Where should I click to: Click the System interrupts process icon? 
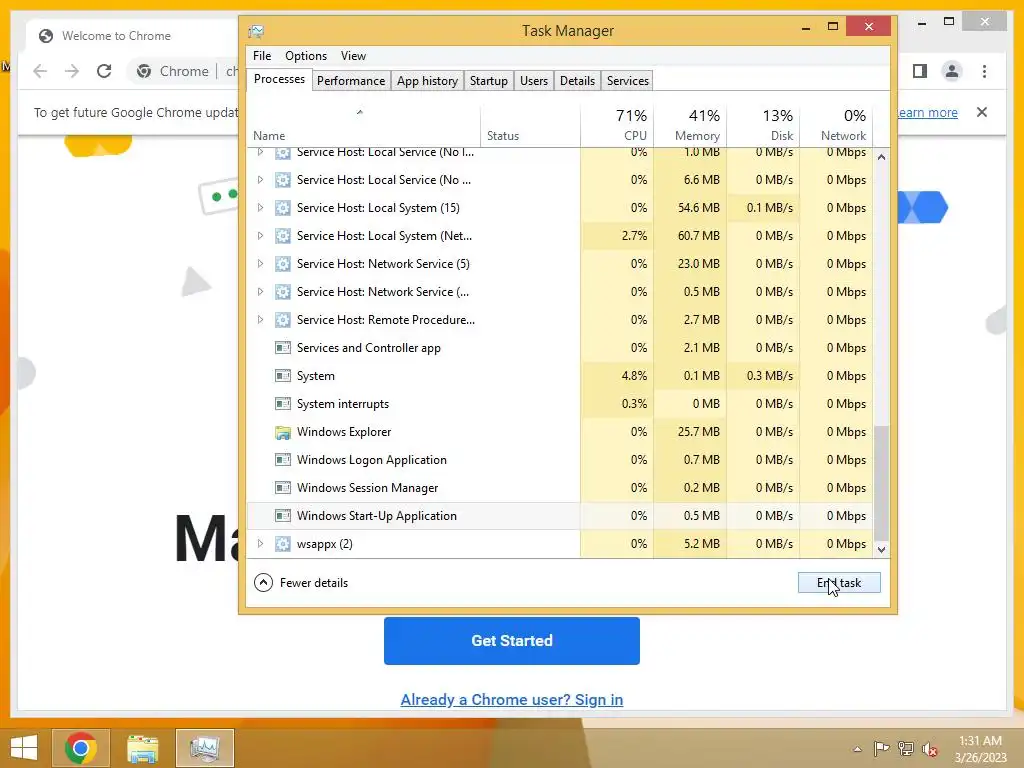point(283,404)
